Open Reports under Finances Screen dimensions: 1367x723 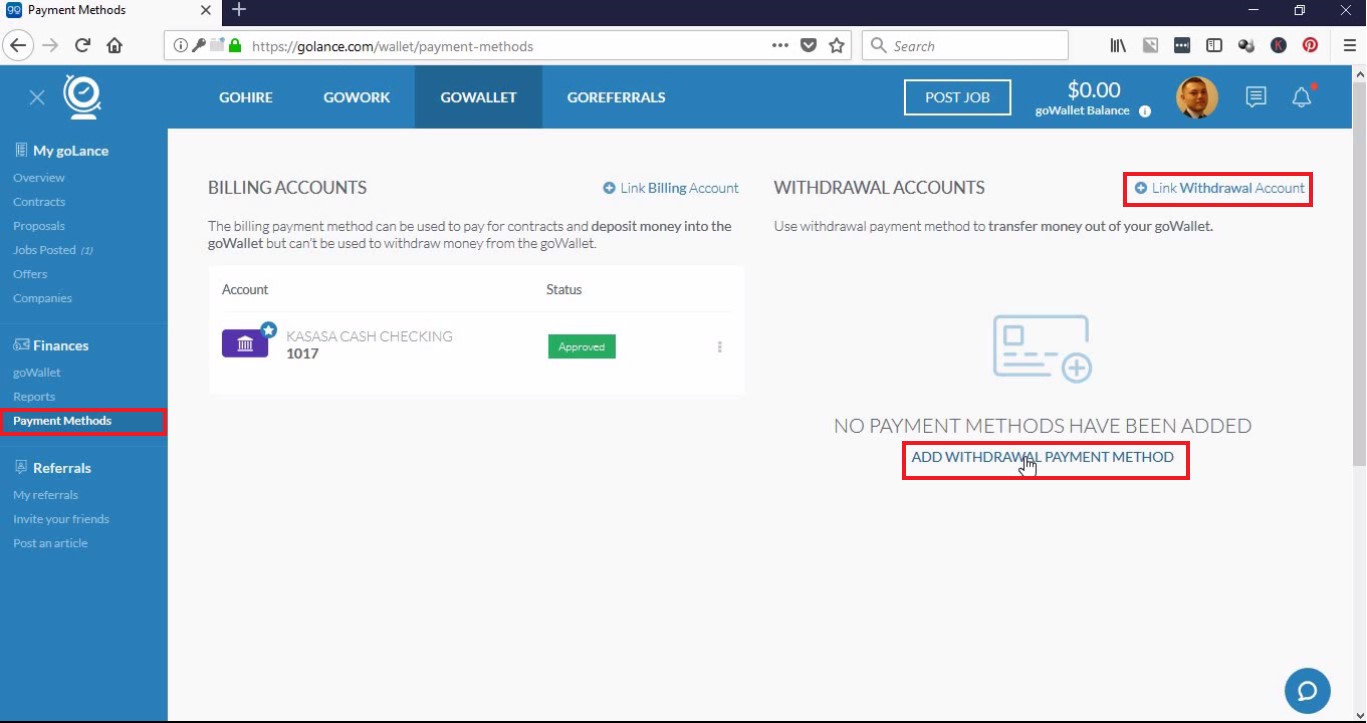tap(34, 397)
